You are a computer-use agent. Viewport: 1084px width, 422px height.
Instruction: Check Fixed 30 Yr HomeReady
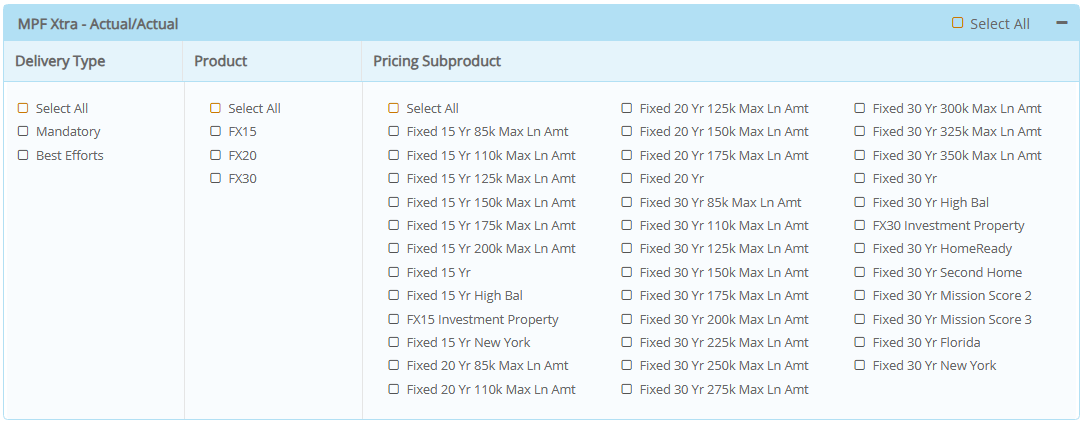pyautogui.click(x=860, y=248)
